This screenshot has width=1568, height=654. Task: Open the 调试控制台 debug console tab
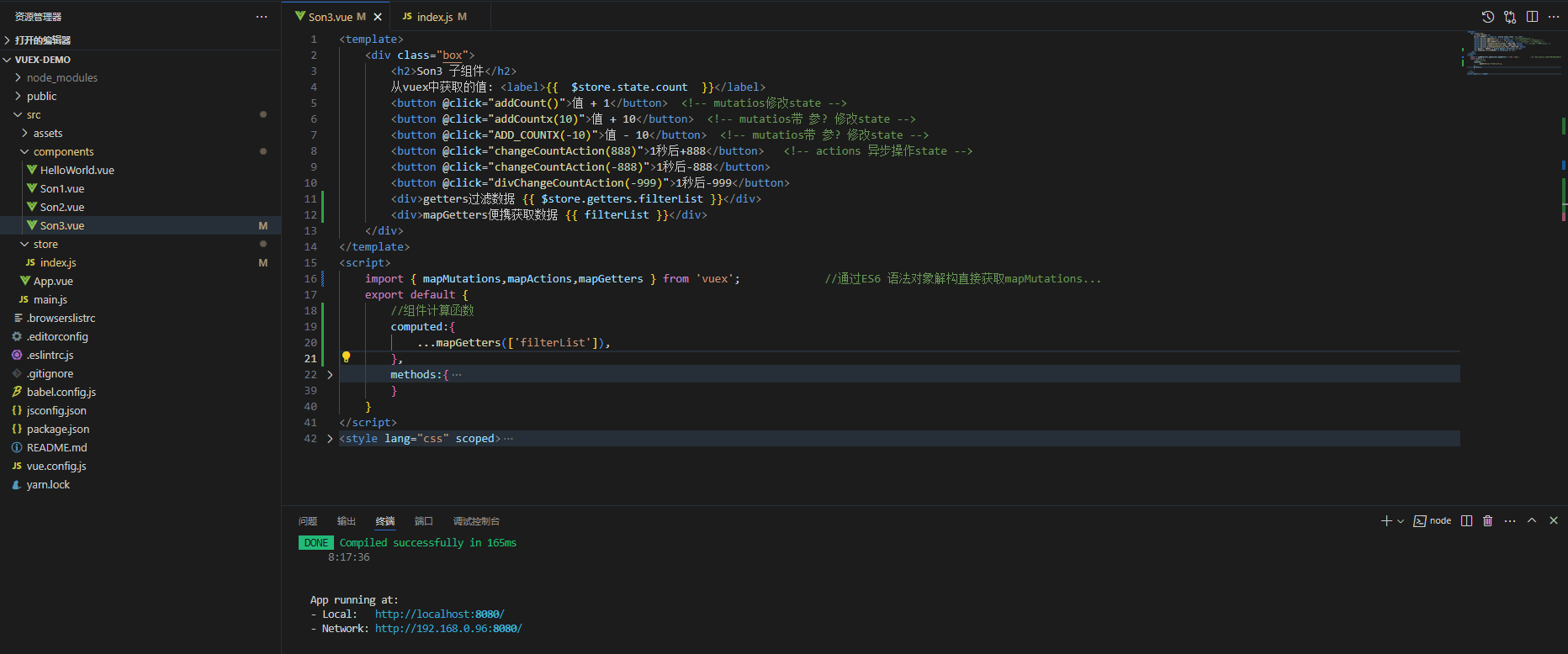[x=476, y=521]
